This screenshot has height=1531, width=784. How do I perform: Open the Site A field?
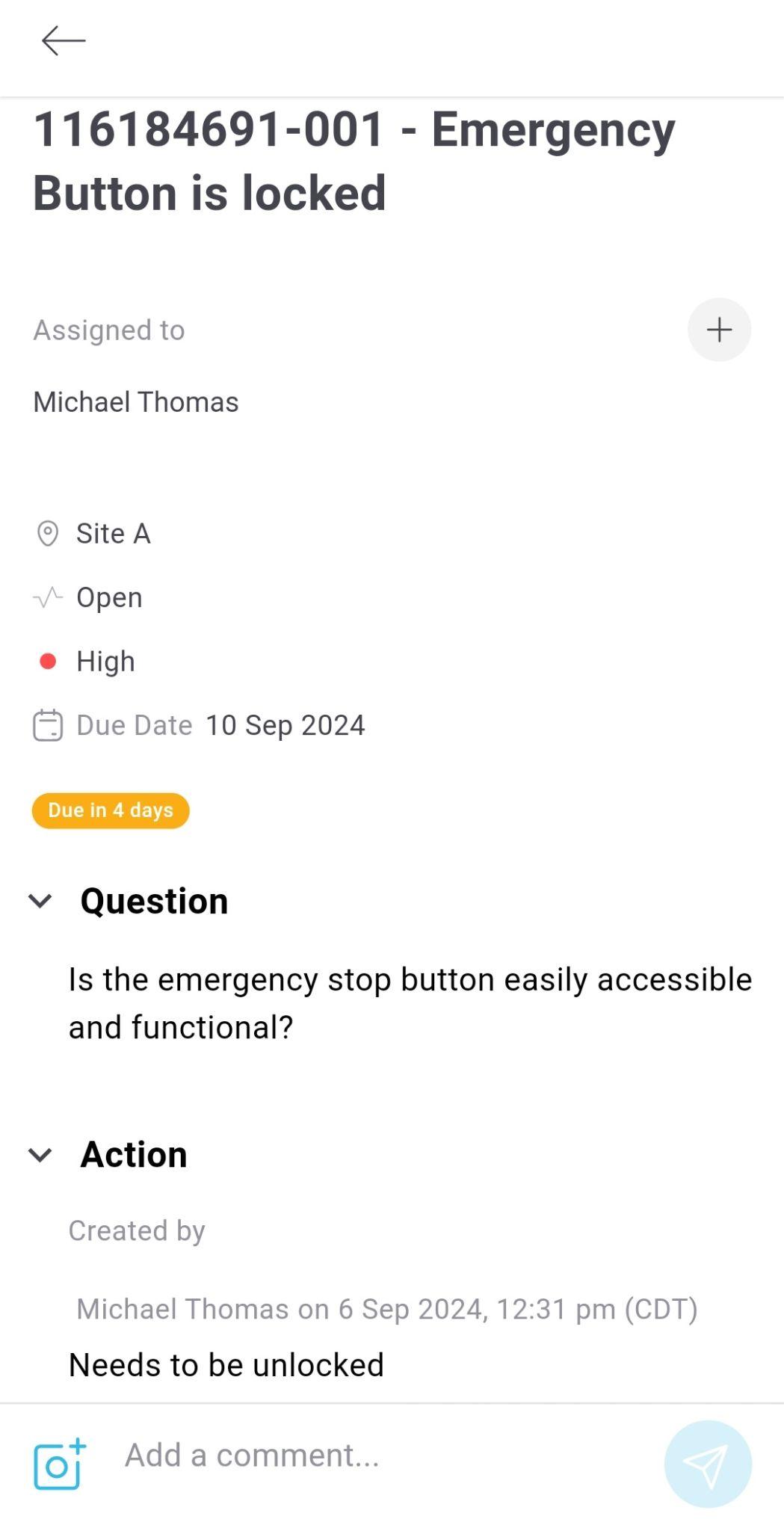(x=114, y=534)
